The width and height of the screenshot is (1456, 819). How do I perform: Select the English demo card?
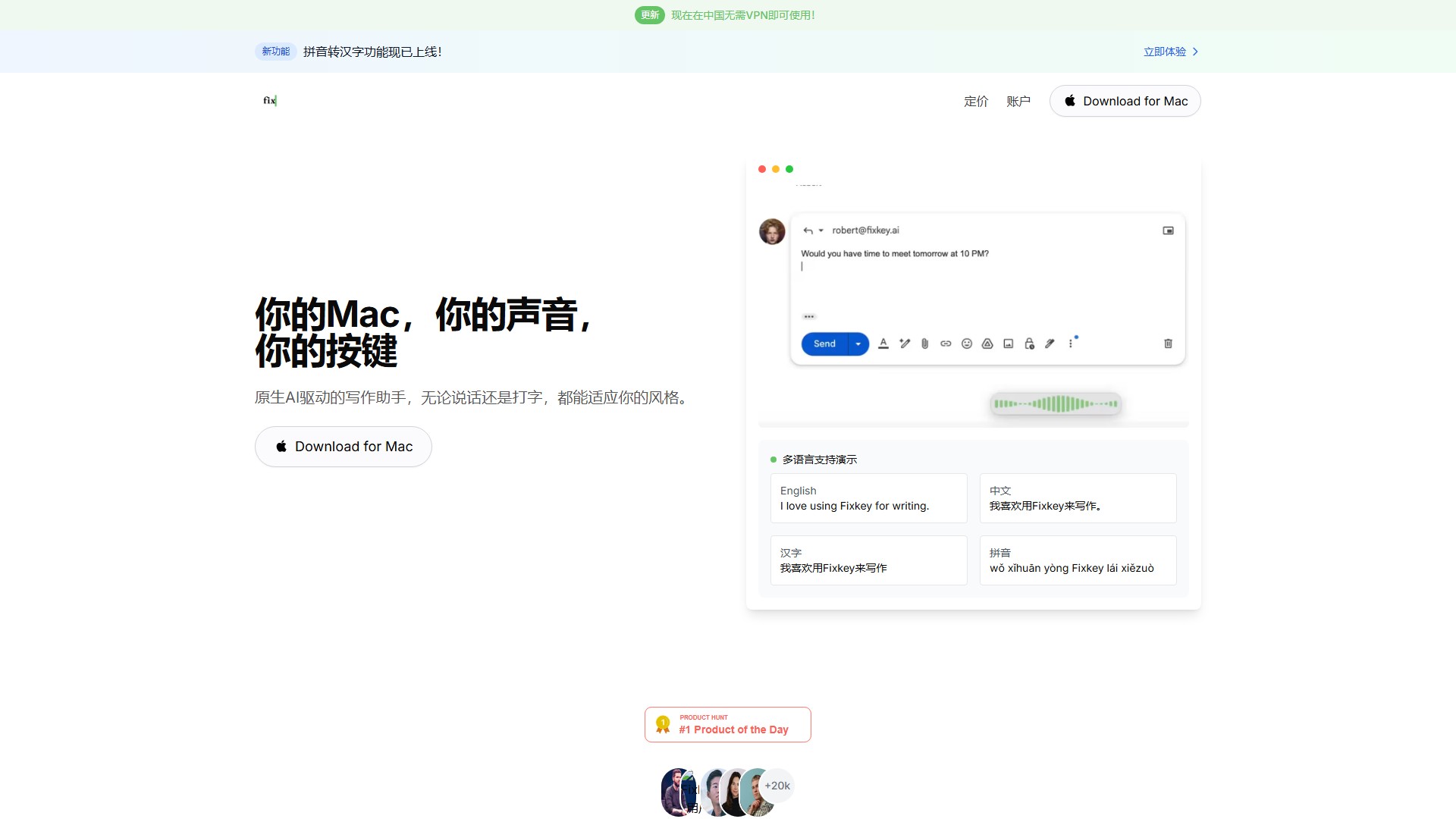click(869, 498)
